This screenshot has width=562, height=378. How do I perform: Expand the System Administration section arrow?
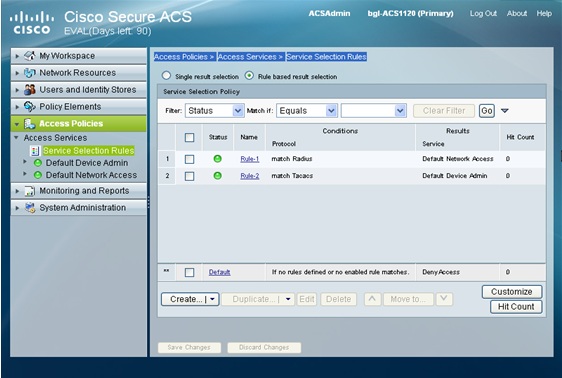[17, 208]
